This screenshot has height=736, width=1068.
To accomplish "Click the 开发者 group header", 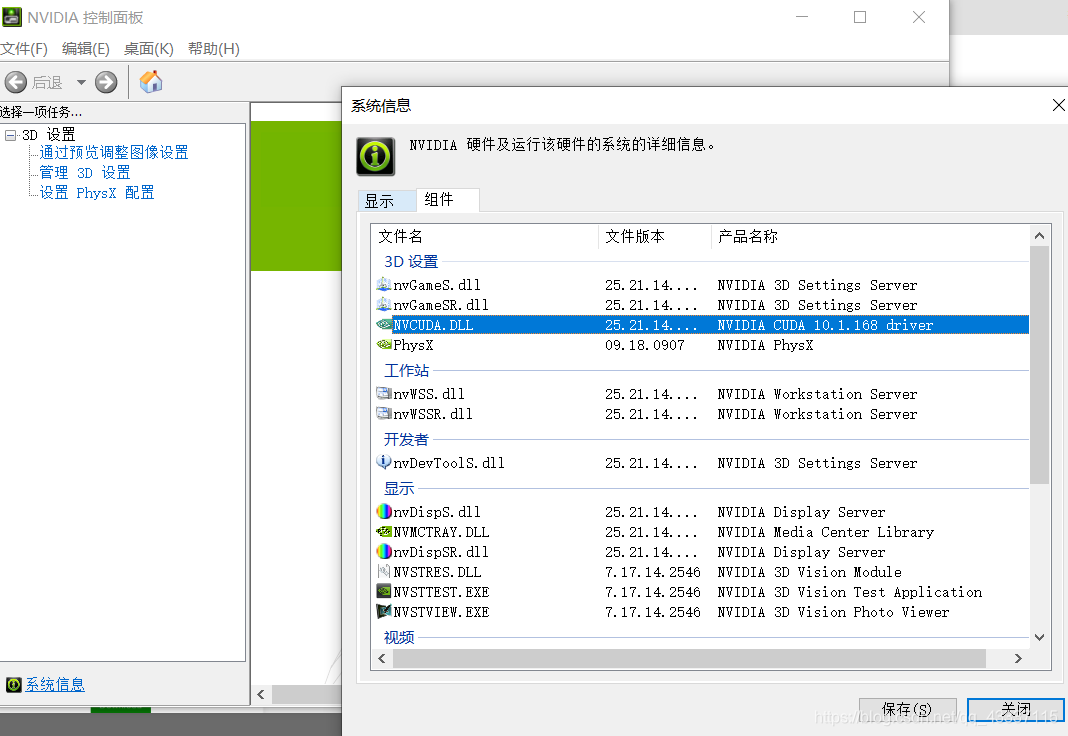I will 407,439.
